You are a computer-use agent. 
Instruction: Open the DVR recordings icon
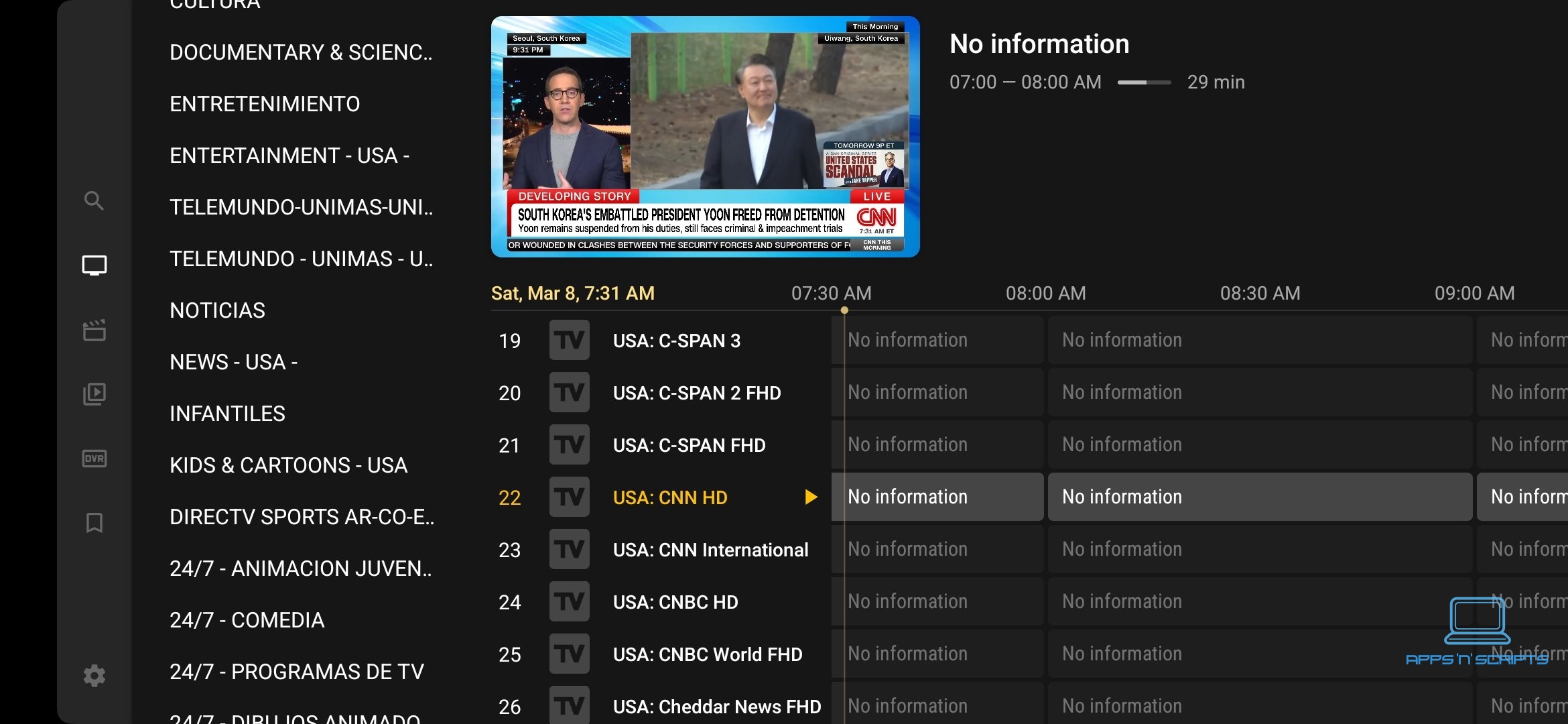click(94, 459)
